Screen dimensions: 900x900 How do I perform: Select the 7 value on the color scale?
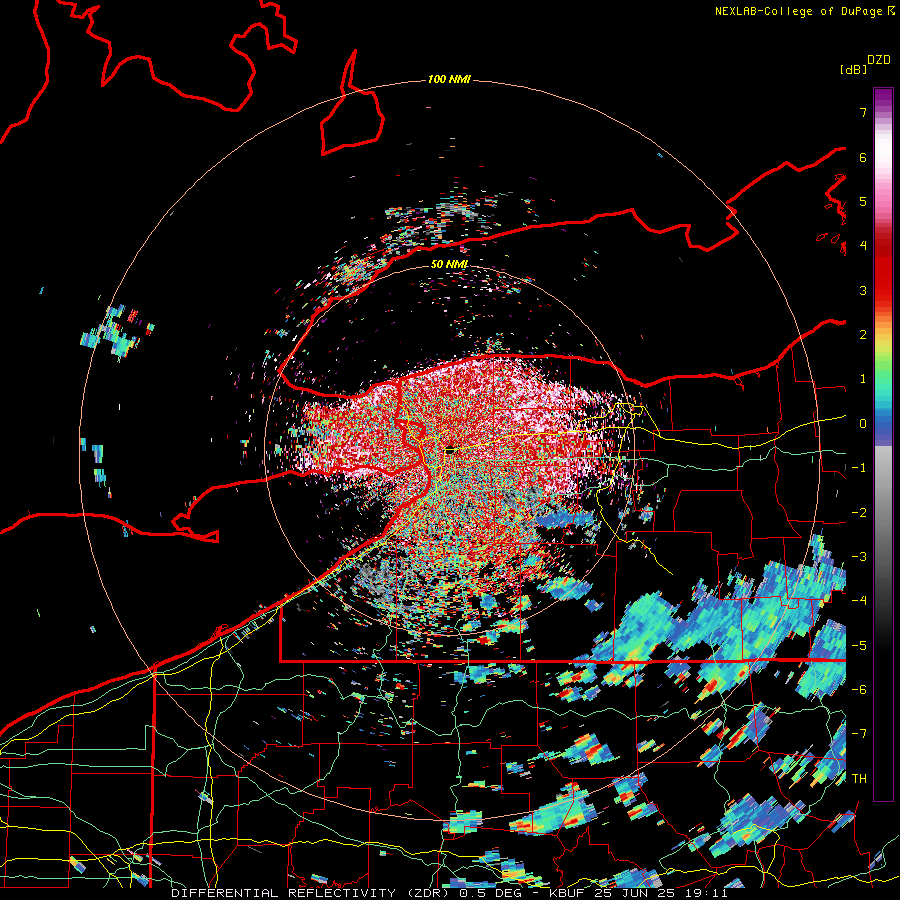point(863,112)
